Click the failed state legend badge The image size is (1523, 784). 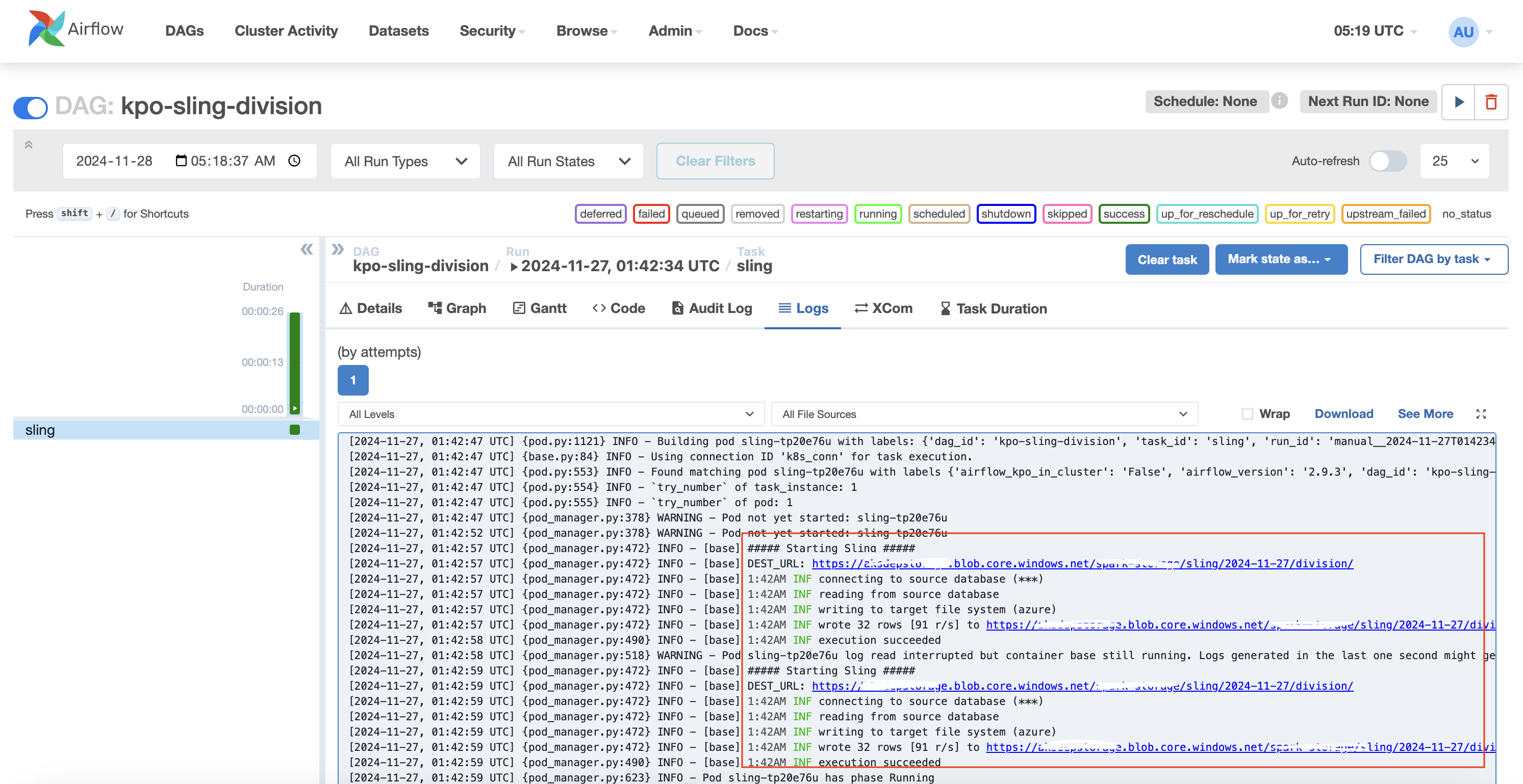tap(651, 214)
